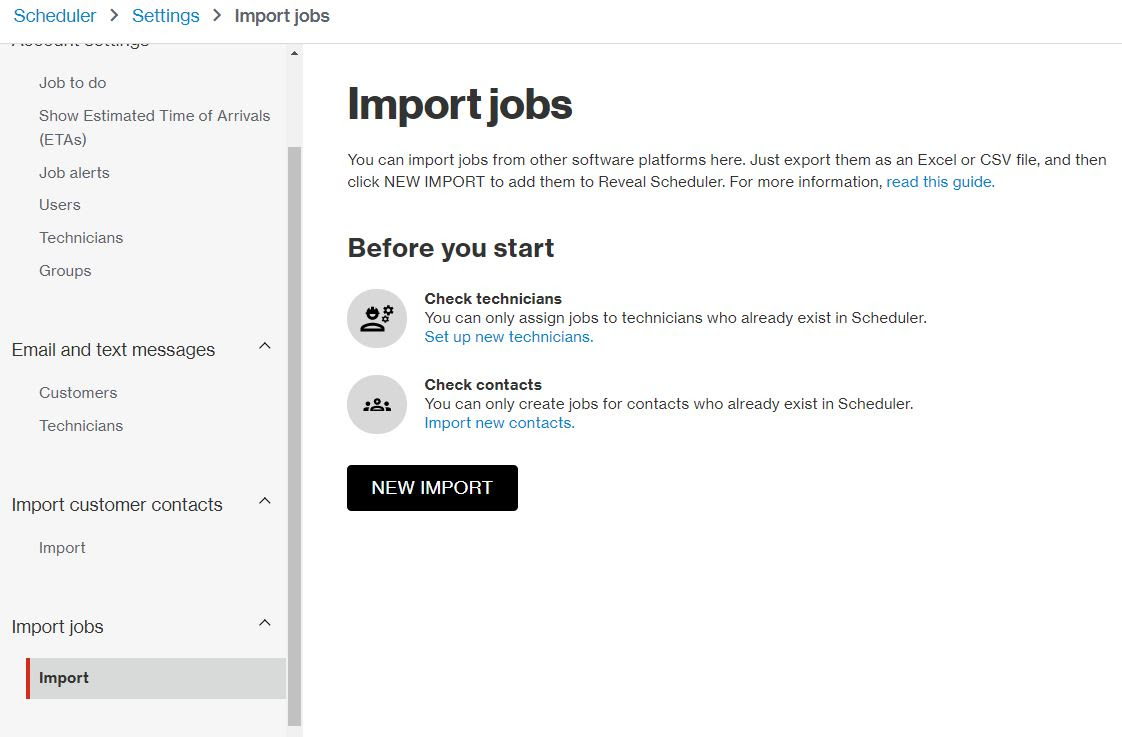Navigate to Settings in the breadcrumb
Screen dimensions: 1122x737
(165, 16)
